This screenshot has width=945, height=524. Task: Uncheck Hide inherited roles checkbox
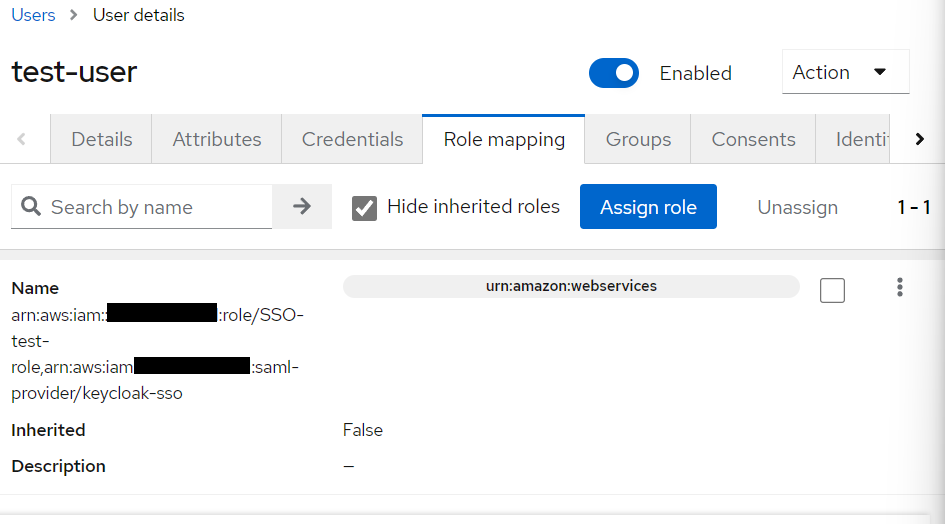(364, 208)
